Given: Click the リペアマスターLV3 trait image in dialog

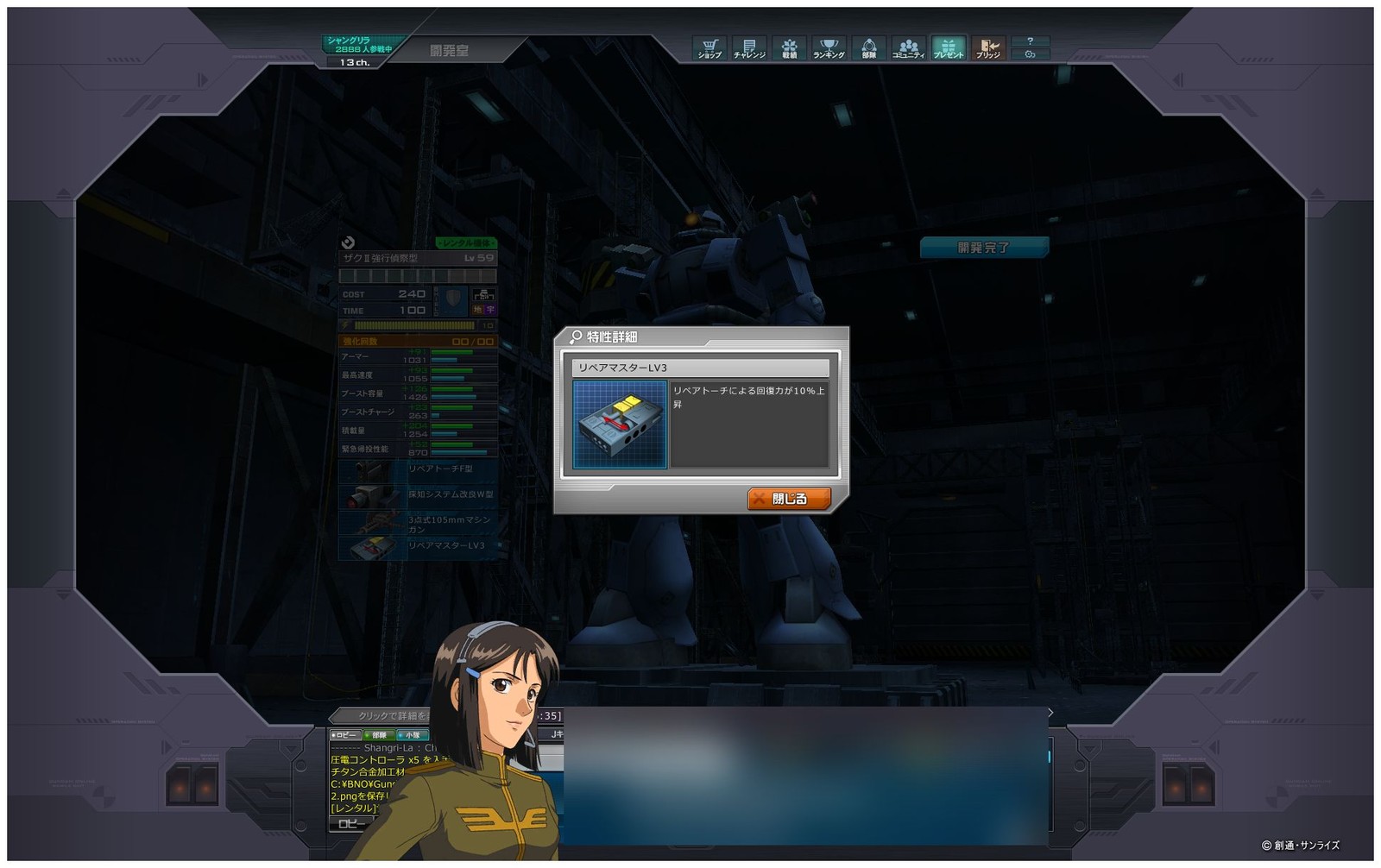Looking at the screenshot, I should (x=620, y=425).
